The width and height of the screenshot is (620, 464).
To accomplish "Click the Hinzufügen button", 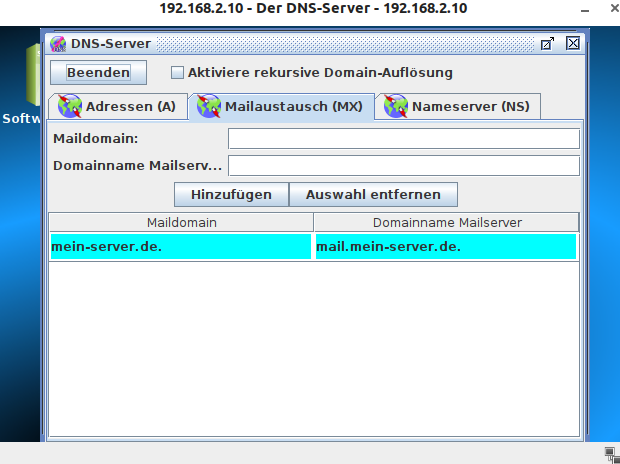I will click(231, 195).
